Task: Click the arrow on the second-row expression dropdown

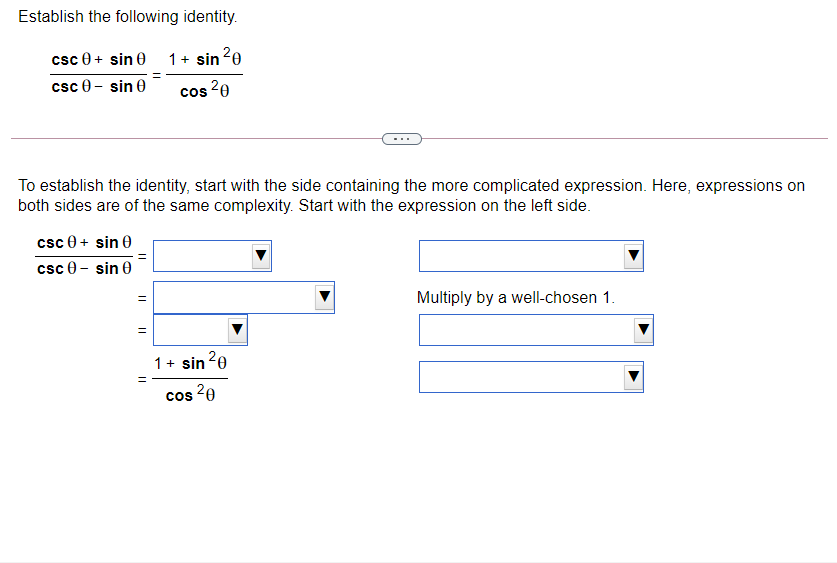Action: pyautogui.click(x=325, y=296)
